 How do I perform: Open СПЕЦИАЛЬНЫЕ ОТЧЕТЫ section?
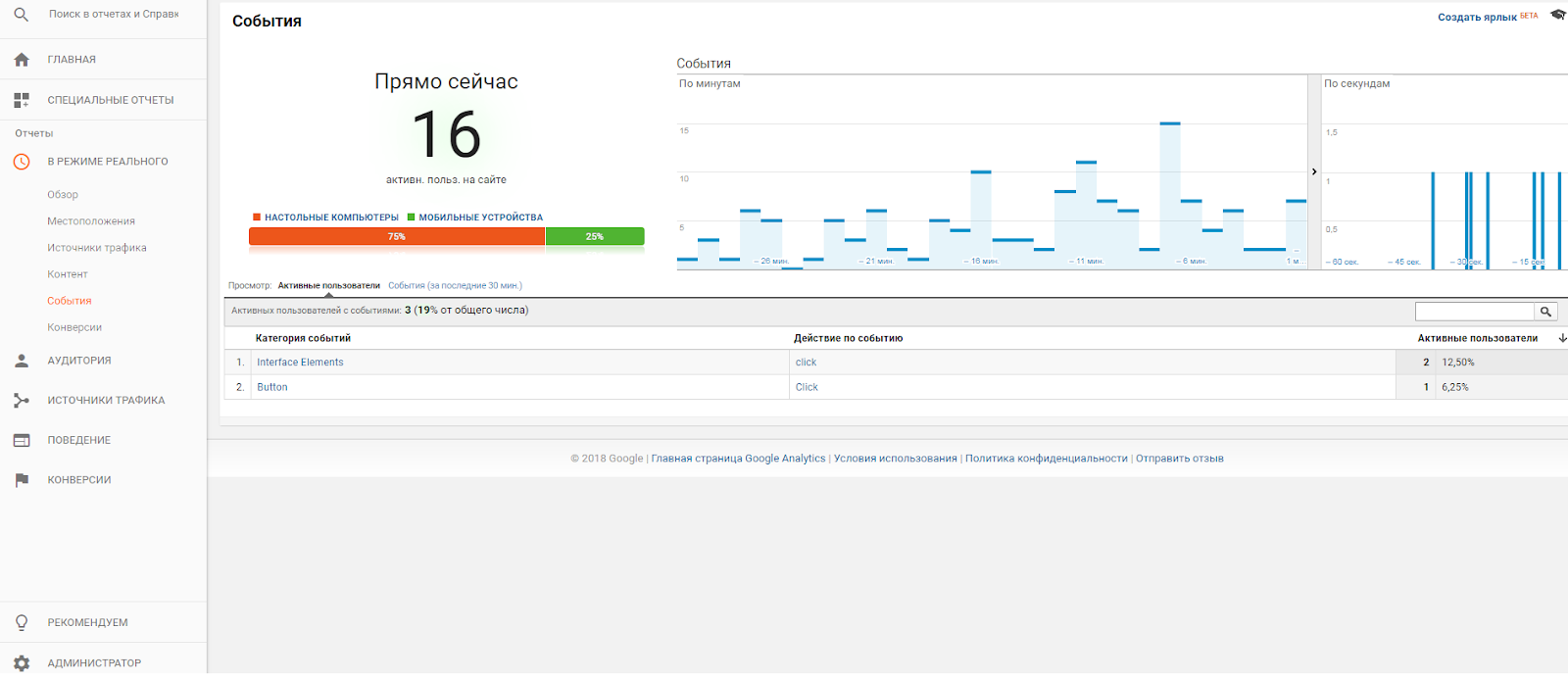(111, 100)
